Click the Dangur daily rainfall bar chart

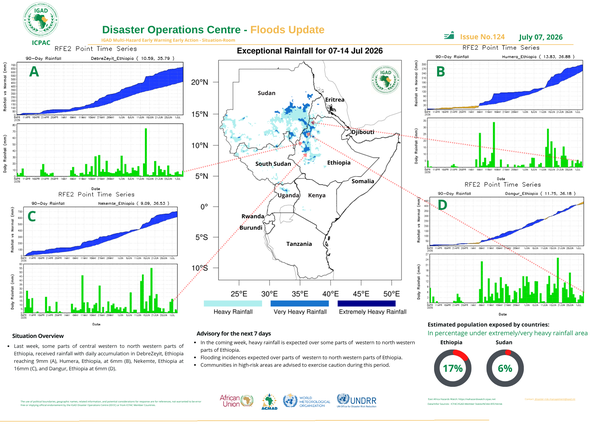coord(507,278)
